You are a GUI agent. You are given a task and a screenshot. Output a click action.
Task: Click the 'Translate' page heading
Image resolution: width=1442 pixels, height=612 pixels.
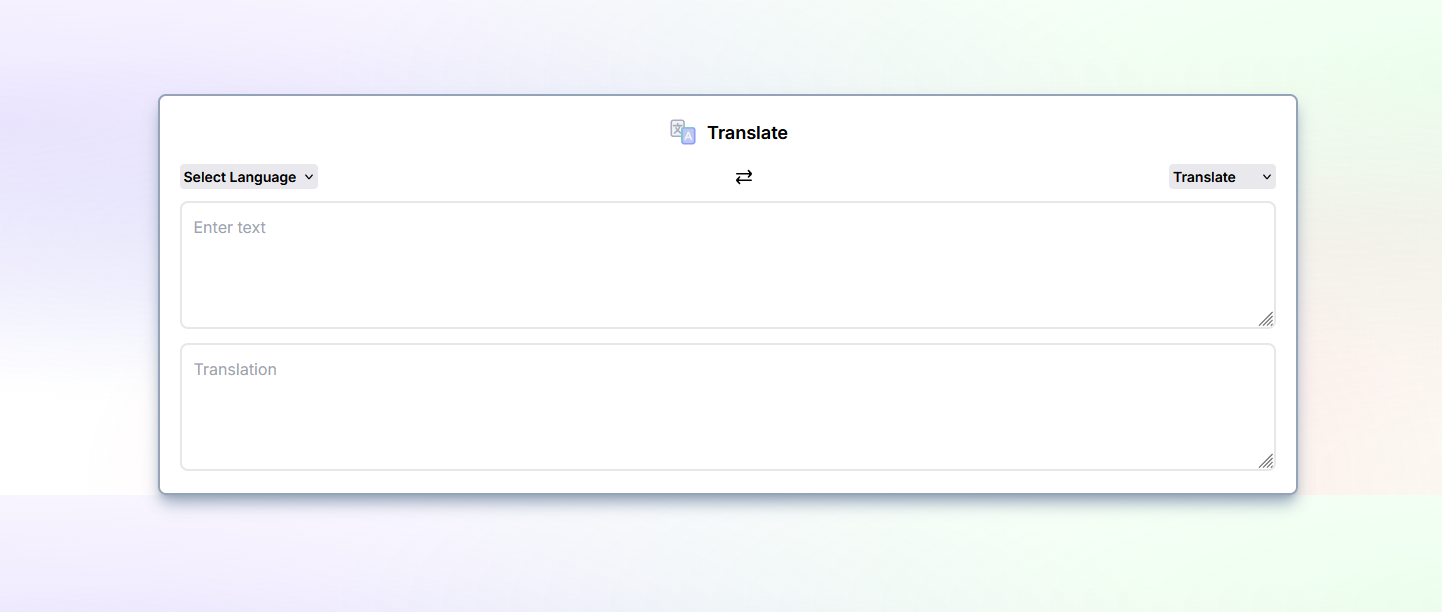(x=747, y=132)
